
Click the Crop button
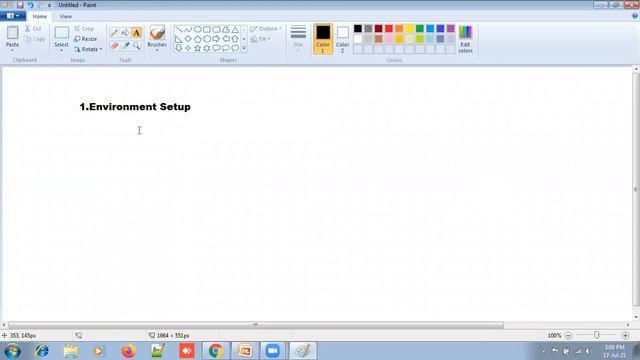(x=84, y=29)
